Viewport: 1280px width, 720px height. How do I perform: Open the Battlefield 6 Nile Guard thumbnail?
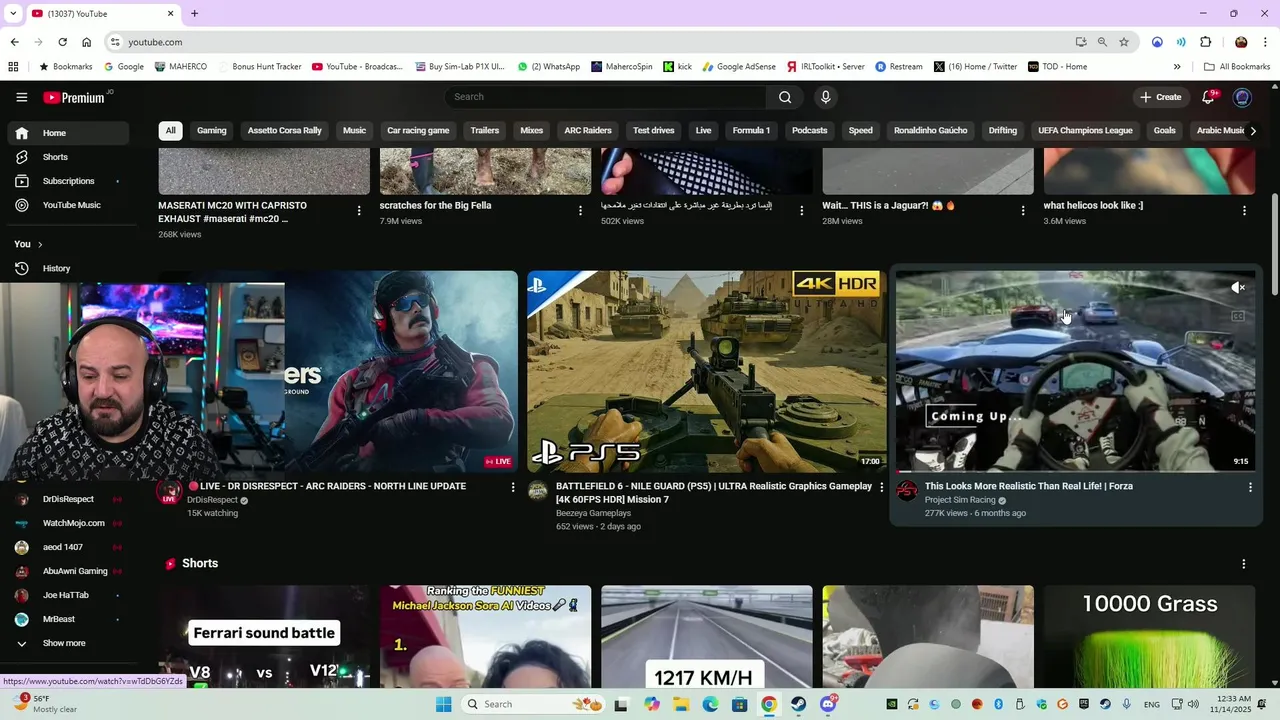(706, 371)
